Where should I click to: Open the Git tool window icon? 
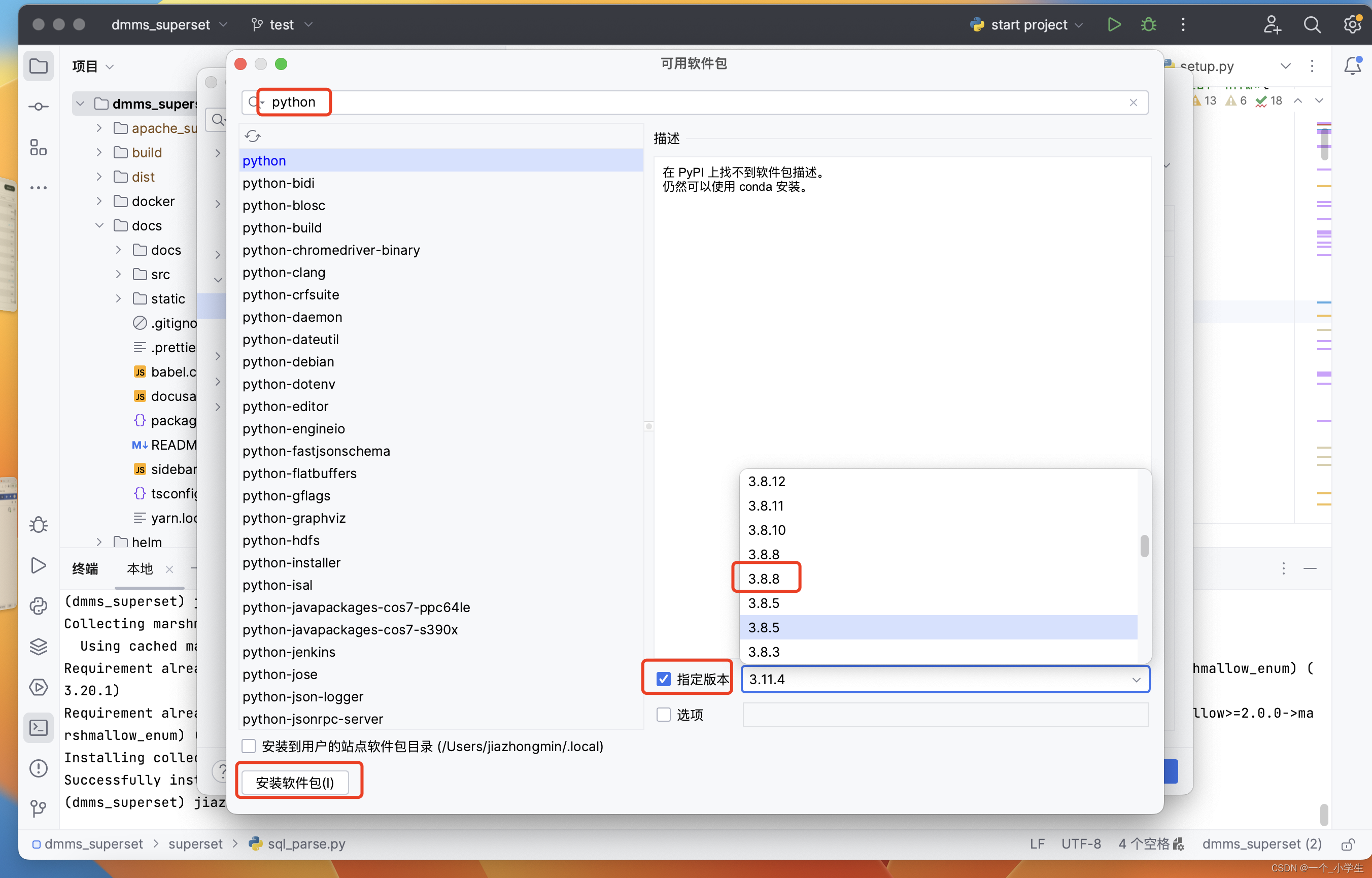tap(38, 808)
